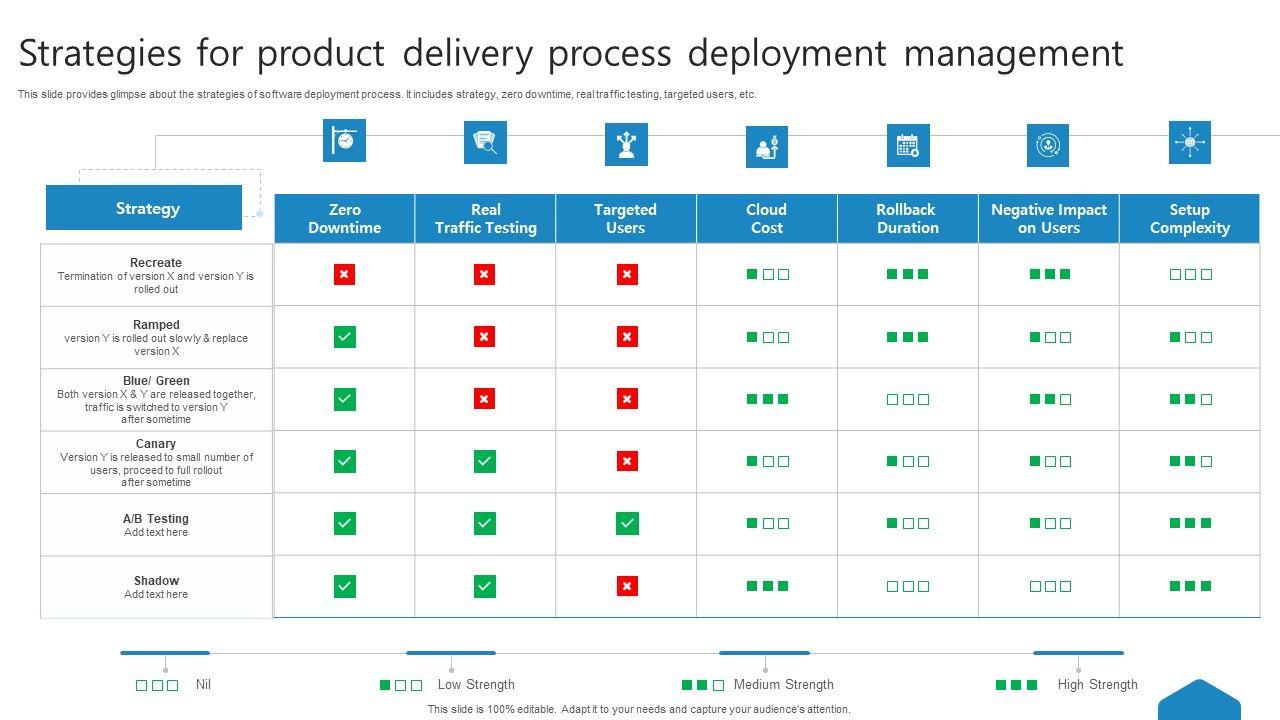The width and height of the screenshot is (1280, 720).
Task: Click green check for A/B Testing Targeted Users
Action: pyautogui.click(x=627, y=523)
